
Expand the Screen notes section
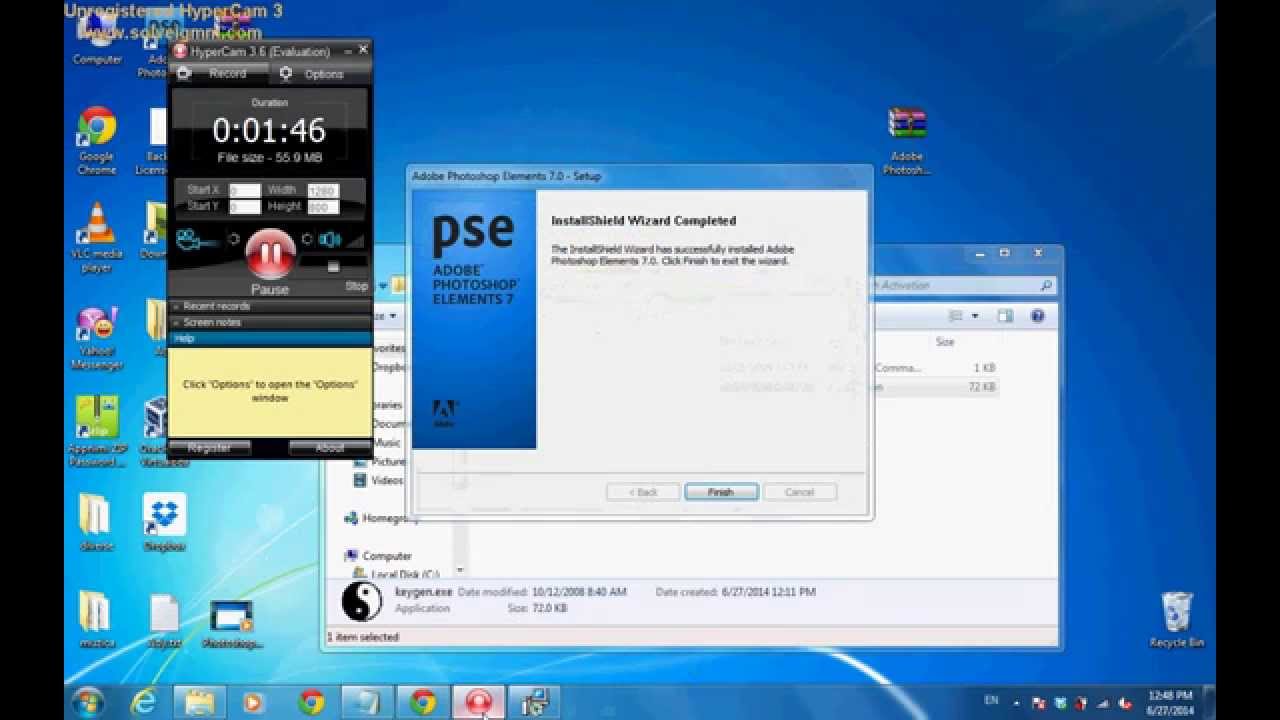click(271, 322)
